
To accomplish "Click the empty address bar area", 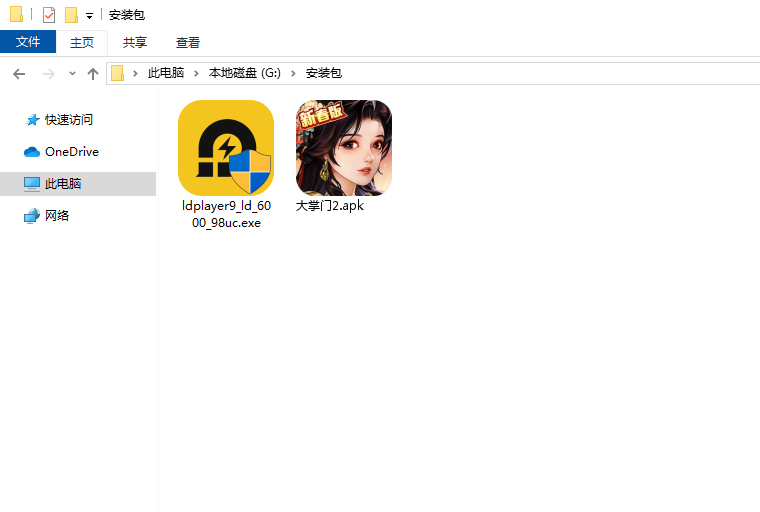I will click(550, 73).
